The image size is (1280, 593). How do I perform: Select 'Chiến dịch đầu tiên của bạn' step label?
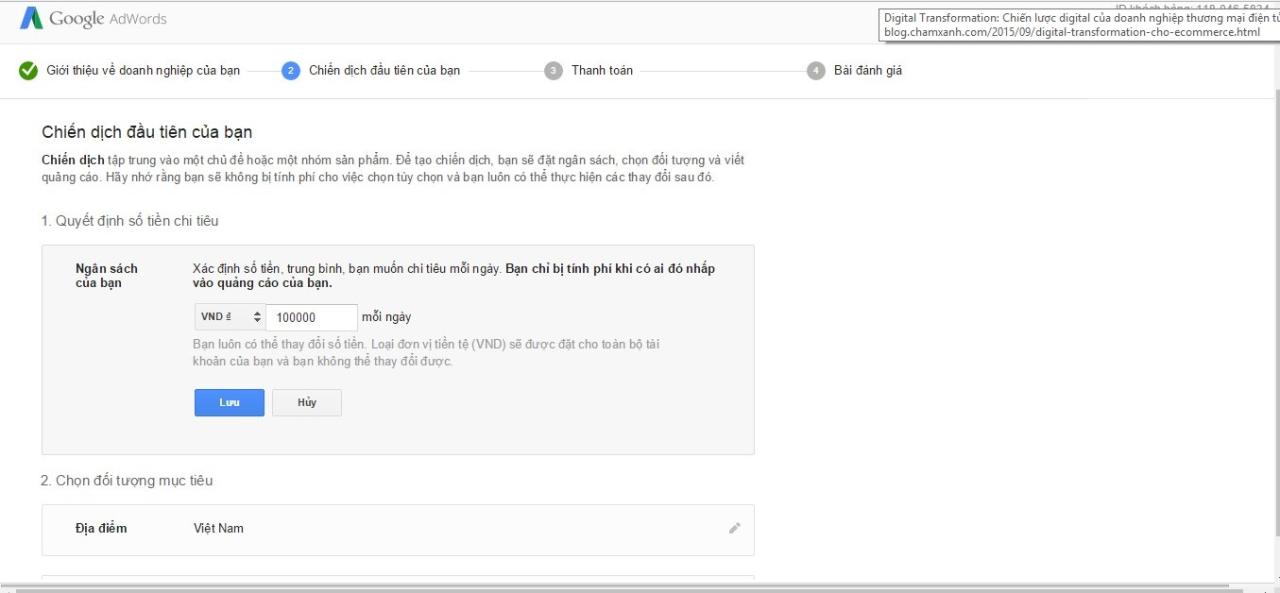click(384, 71)
